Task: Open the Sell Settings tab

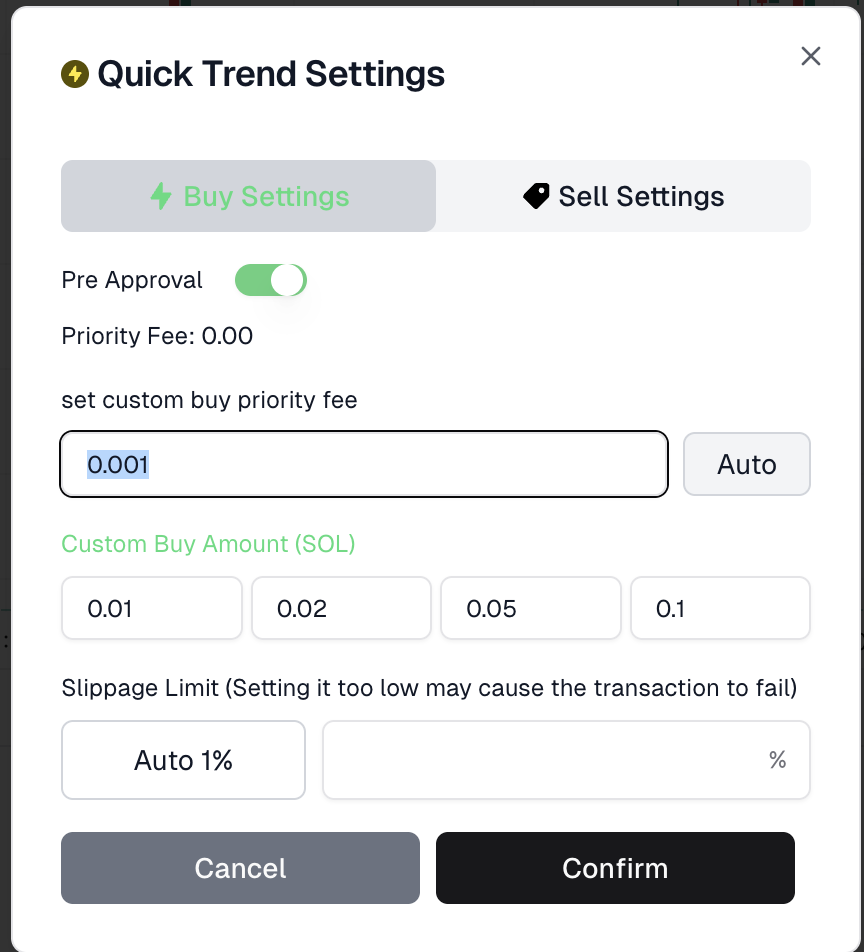Action: (x=623, y=196)
